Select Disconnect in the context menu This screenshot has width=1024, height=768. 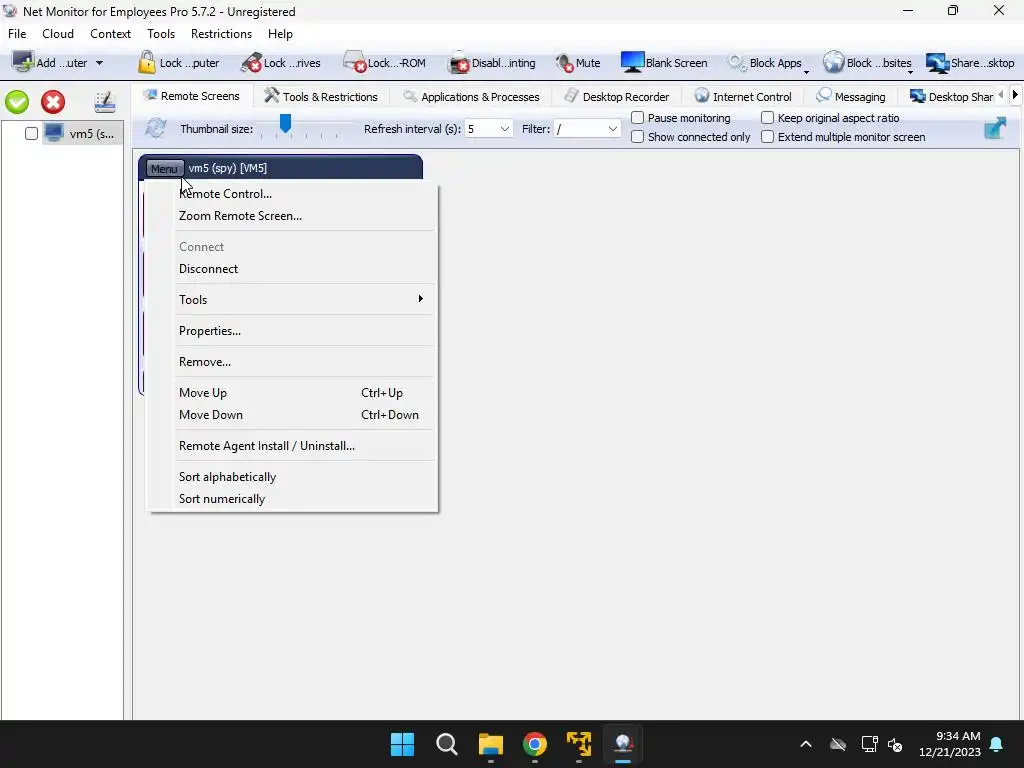click(x=291, y=268)
